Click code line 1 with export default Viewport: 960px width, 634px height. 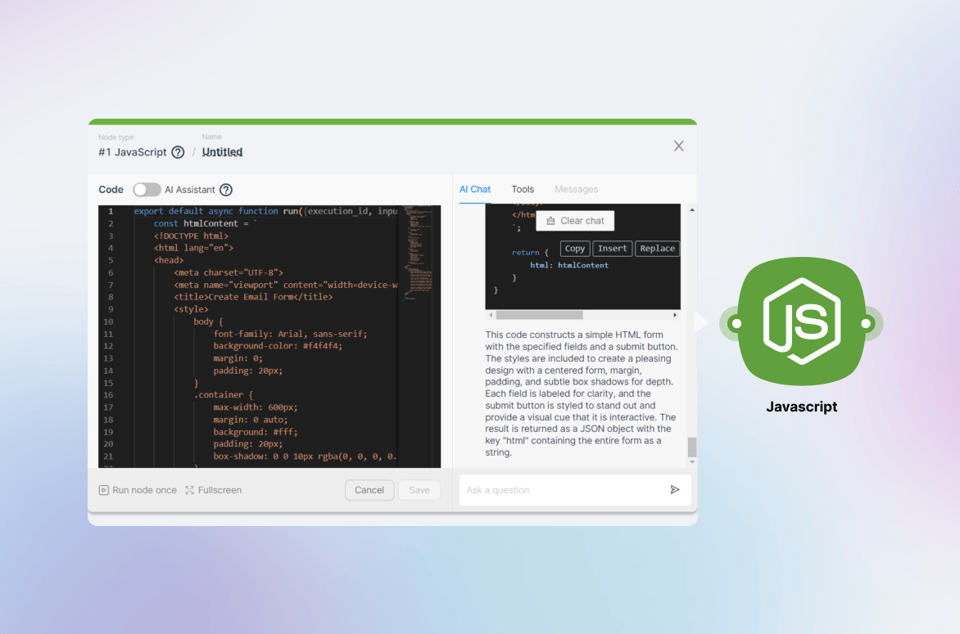(x=266, y=211)
